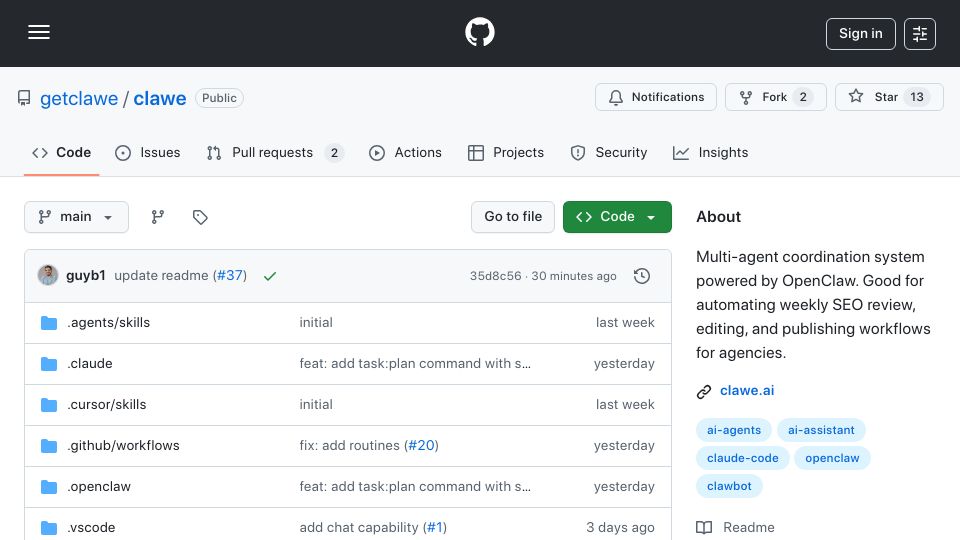Click folder icon of .agents/skills row
The height and width of the screenshot is (540, 960).
click(49, 323)
